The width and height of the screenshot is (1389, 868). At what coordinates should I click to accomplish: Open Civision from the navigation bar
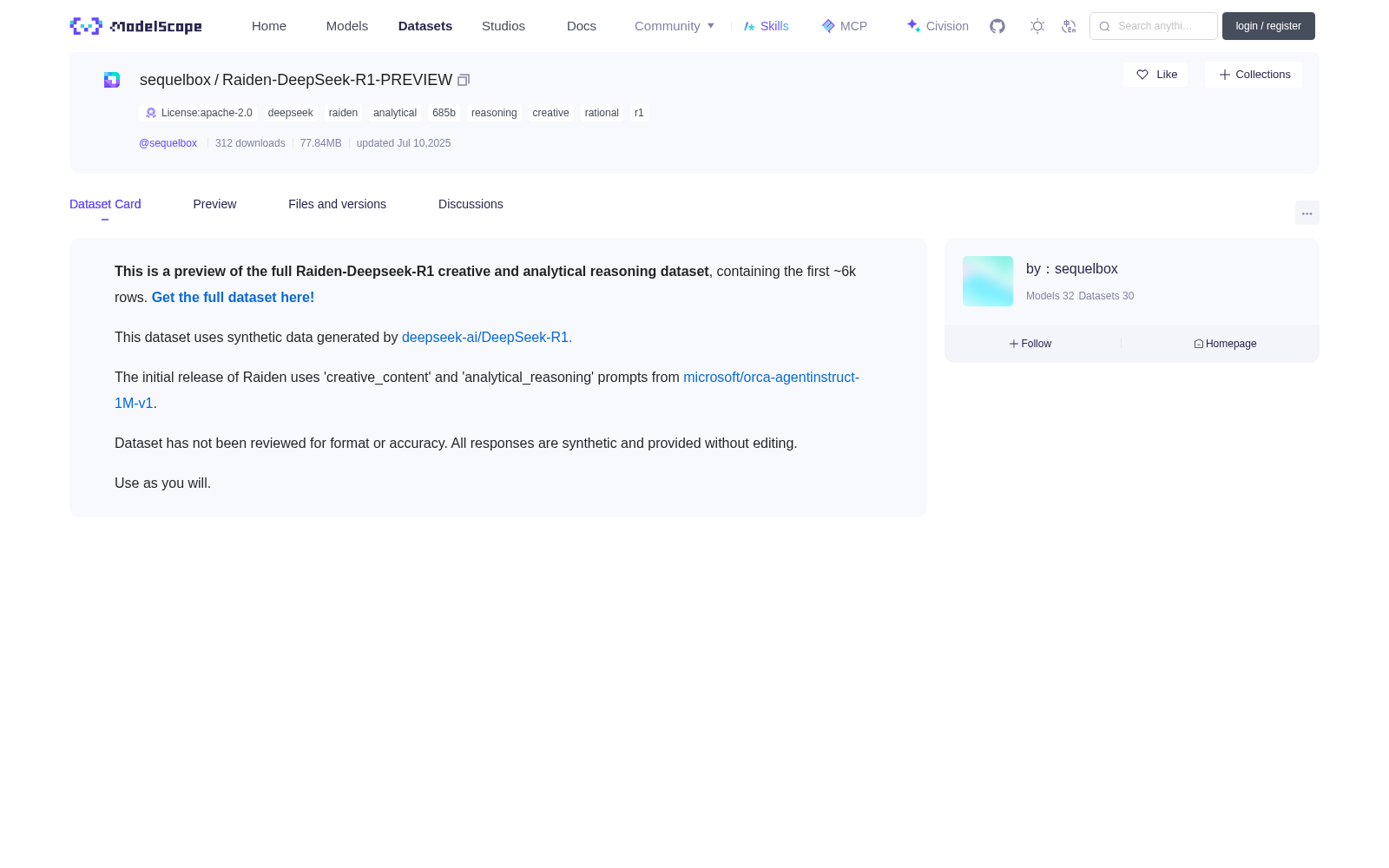(x=938, y=26)
